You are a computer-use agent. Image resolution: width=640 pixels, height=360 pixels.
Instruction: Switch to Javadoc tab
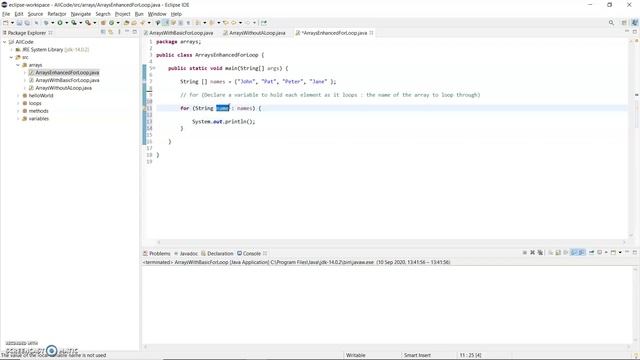tap(186, 253)
